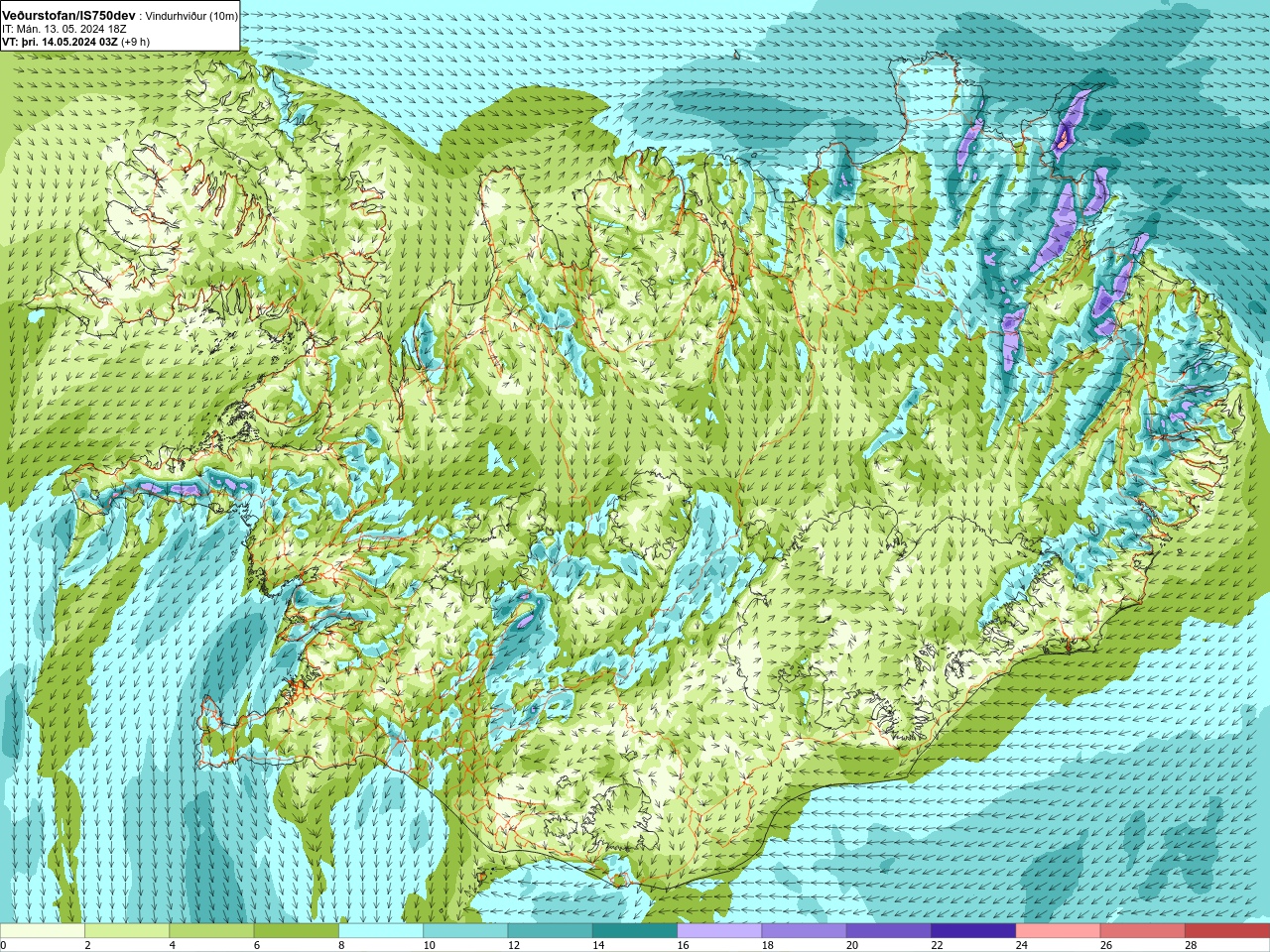Viewport: 1270px width, 952px height.
Task: Choose the olive green 6–8 legend swatch
Action: [296, 931]
